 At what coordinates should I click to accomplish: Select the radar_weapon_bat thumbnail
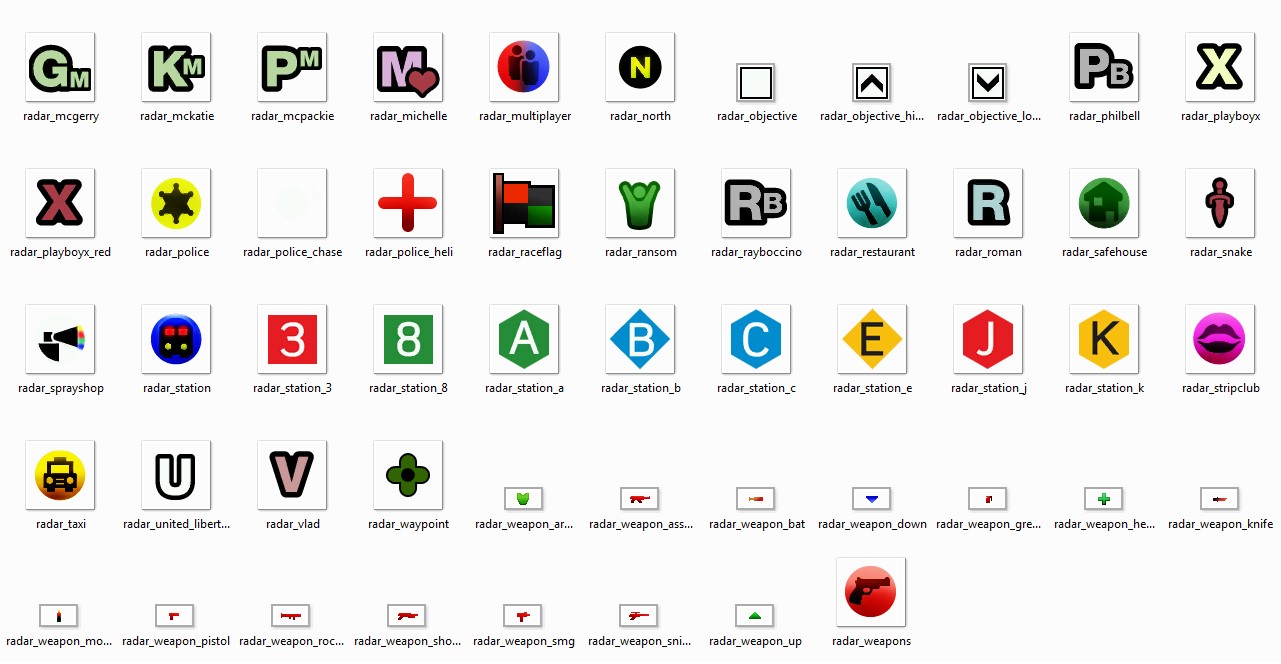coord(756,498)
